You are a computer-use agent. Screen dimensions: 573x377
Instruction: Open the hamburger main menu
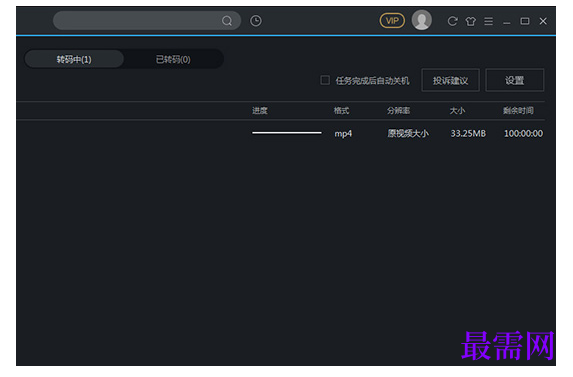tap(489, 21)
